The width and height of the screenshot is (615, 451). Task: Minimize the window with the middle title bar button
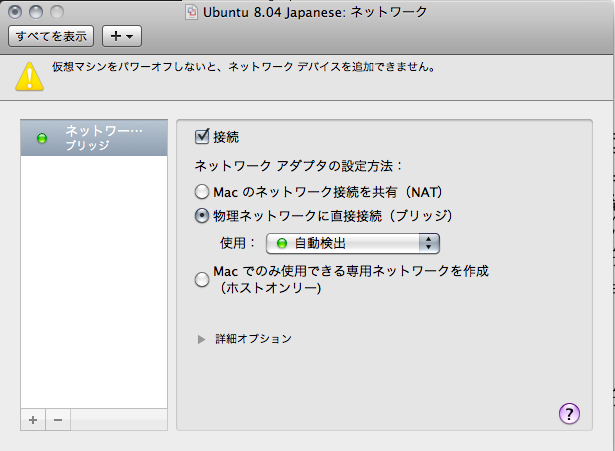click(36, 12)
